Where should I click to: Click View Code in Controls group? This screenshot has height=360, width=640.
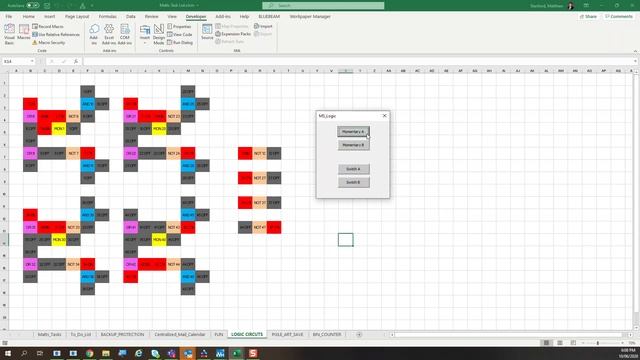tap(180, 34)
